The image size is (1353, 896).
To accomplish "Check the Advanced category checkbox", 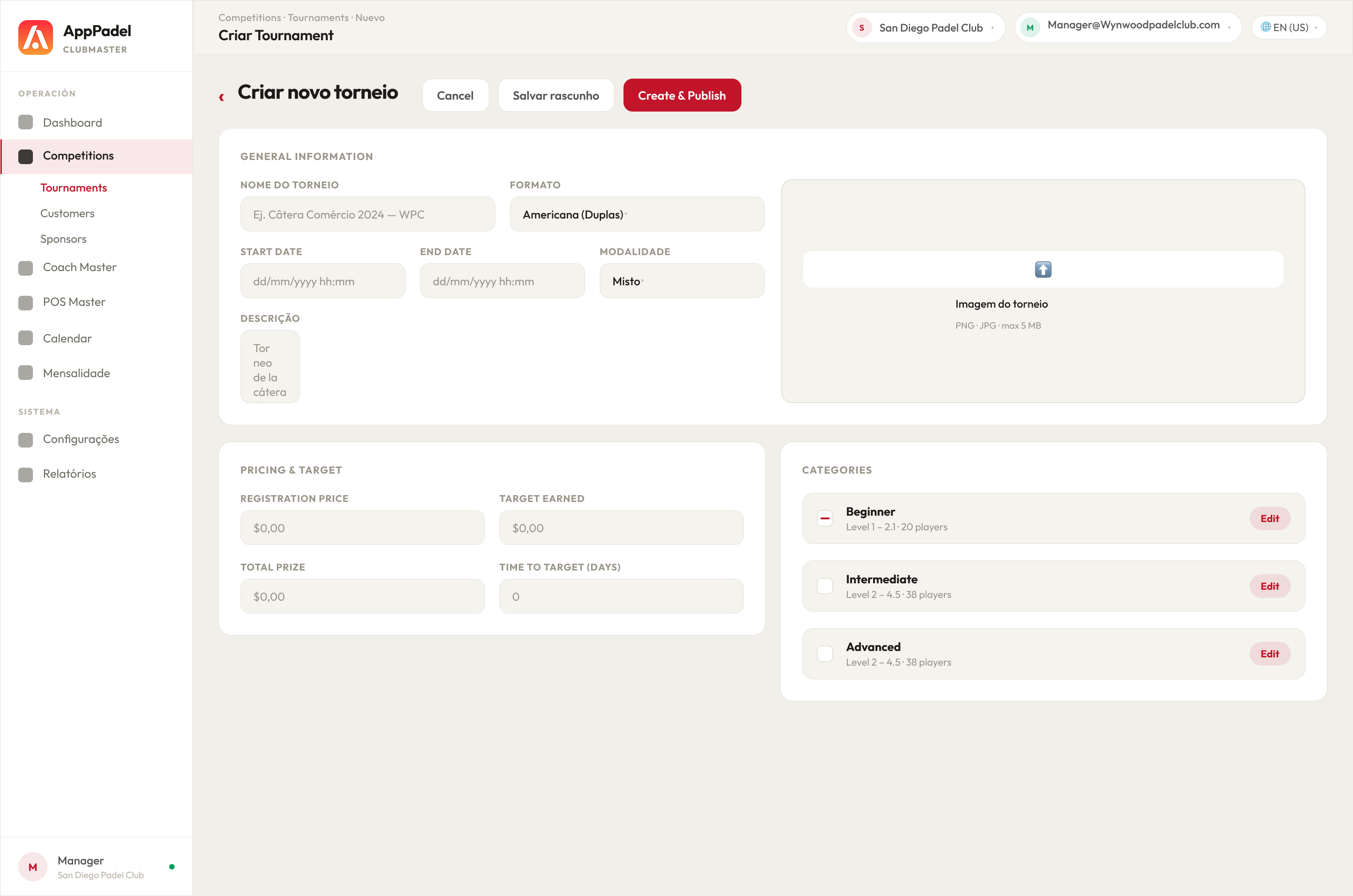I will click(x=825, y=654).
